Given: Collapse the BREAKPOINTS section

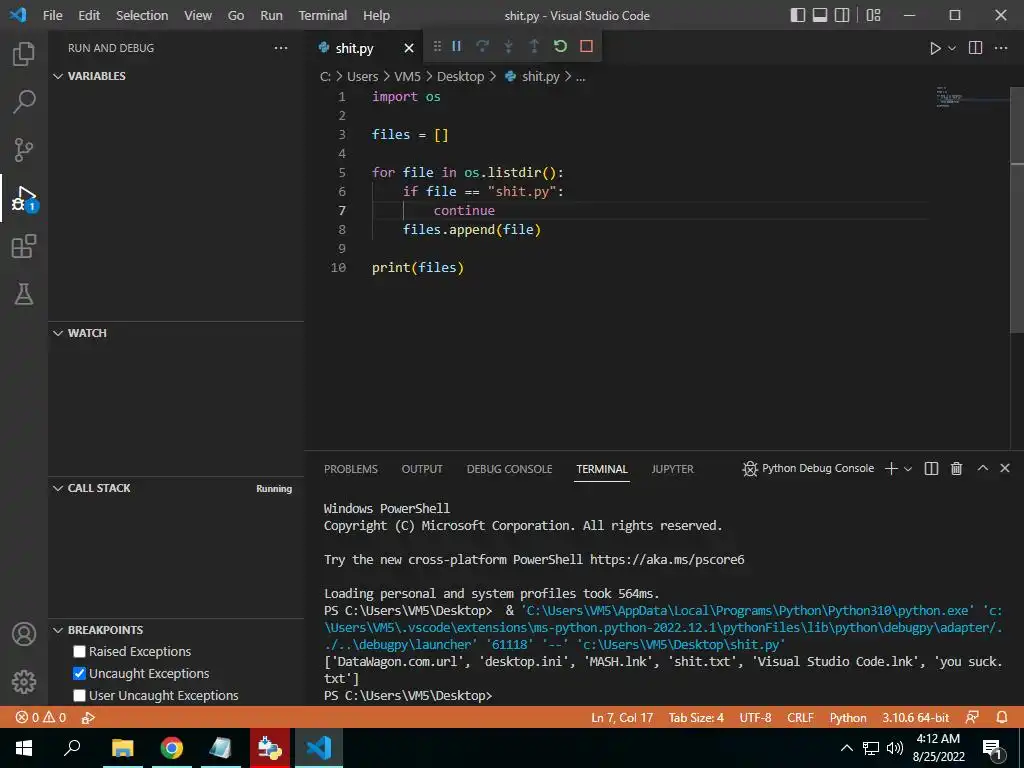Looking at the screenshot, I should [58, 630].
